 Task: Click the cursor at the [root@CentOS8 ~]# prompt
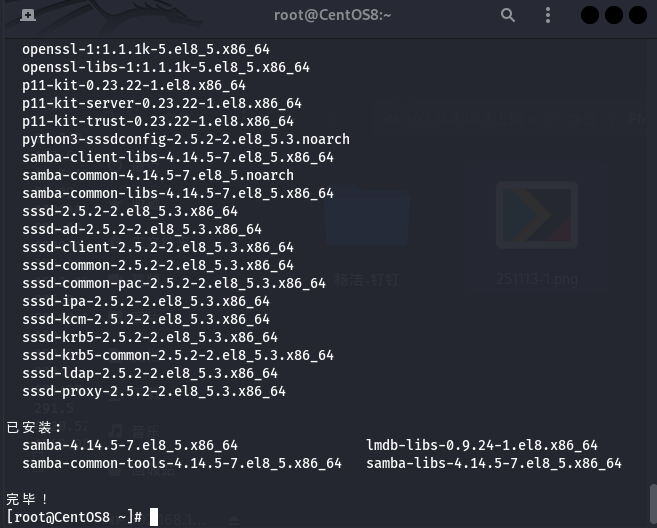(x=153, y=517)
